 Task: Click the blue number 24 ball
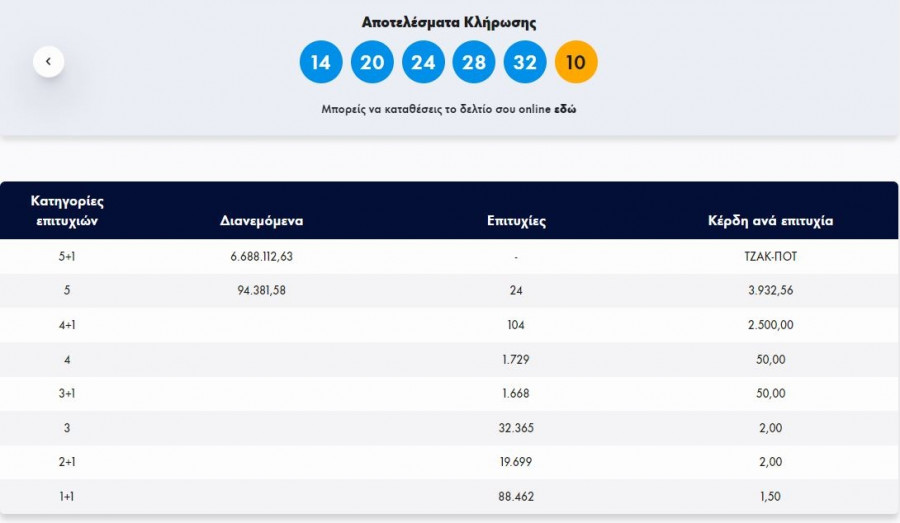423,62
